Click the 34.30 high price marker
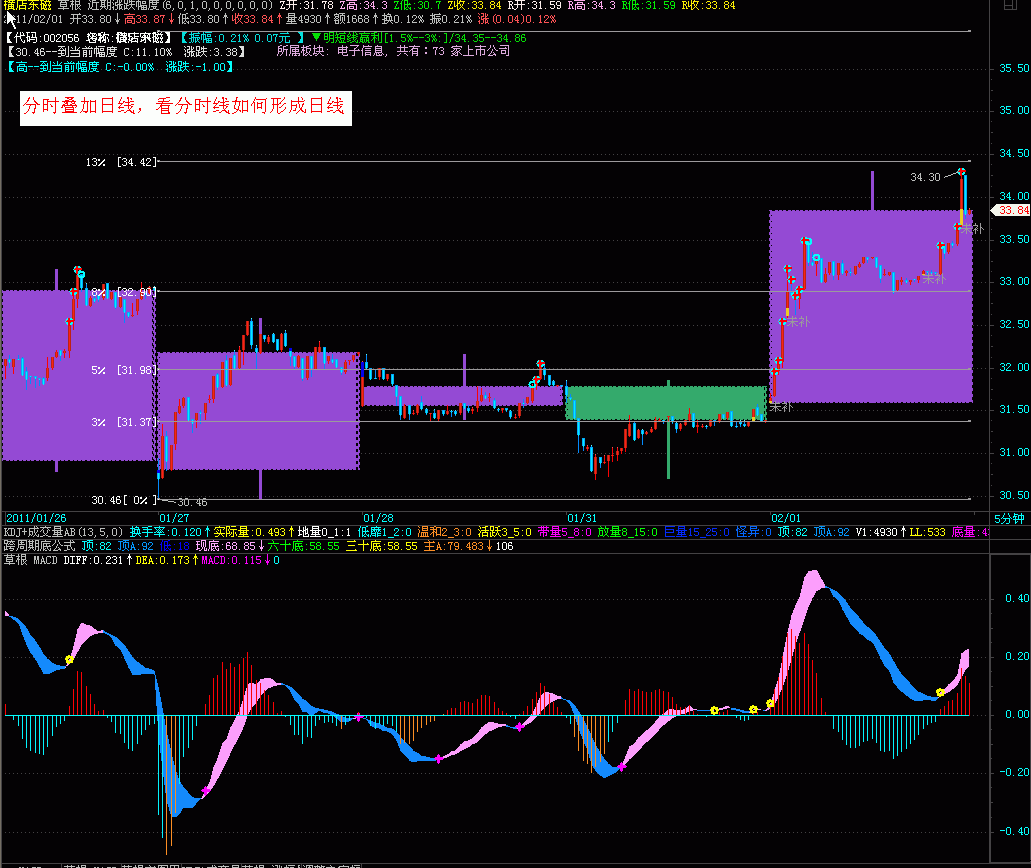Screen dimensions: 1031x868 [x=925, y=177]
